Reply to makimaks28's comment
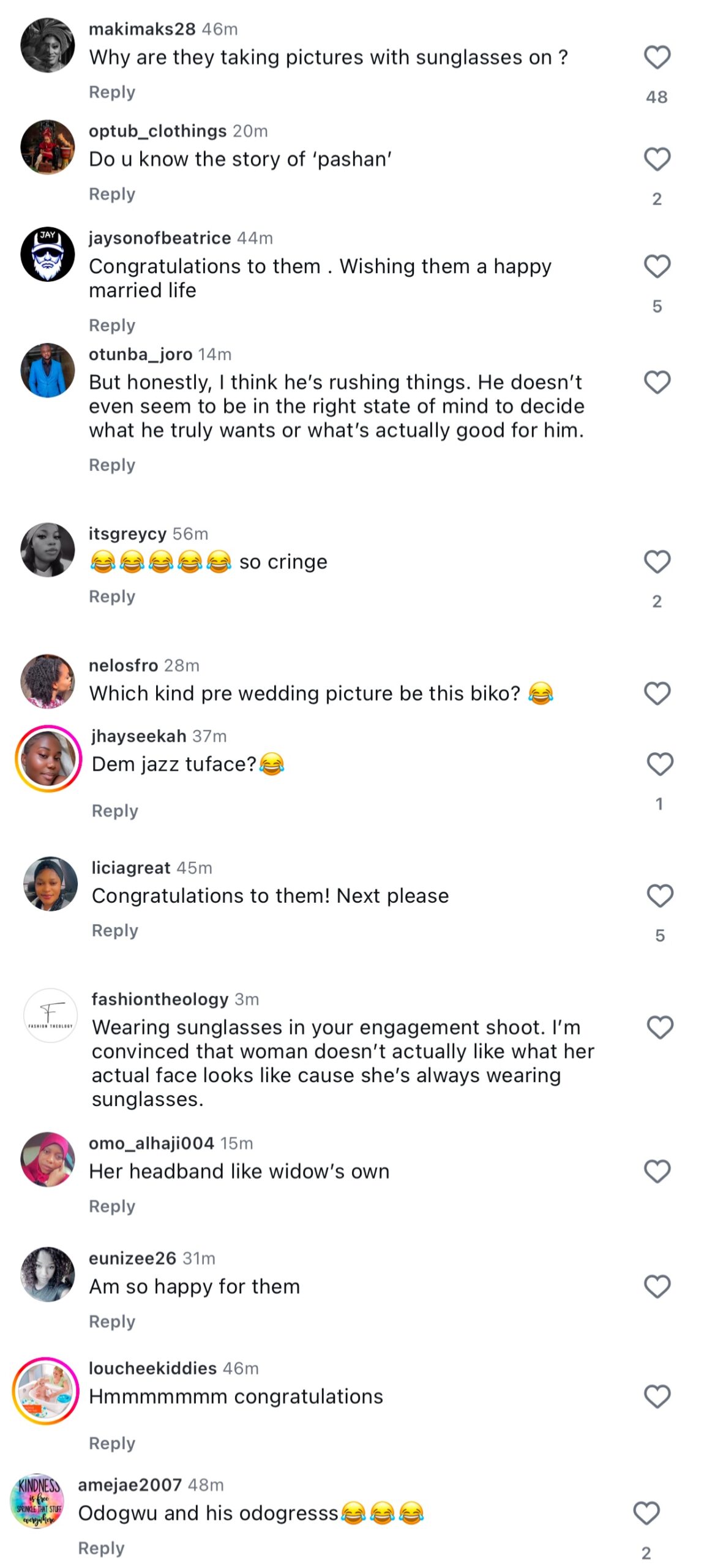The height and width of the screenshot is (1568, 704). 112,92
